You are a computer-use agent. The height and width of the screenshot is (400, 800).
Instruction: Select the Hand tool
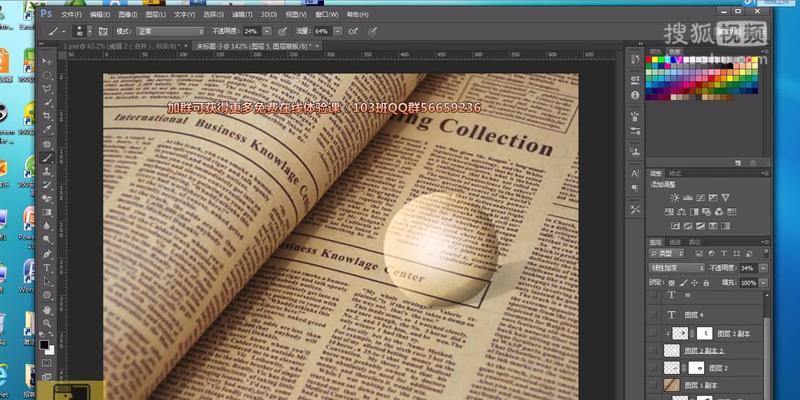[x=47, y=309]
